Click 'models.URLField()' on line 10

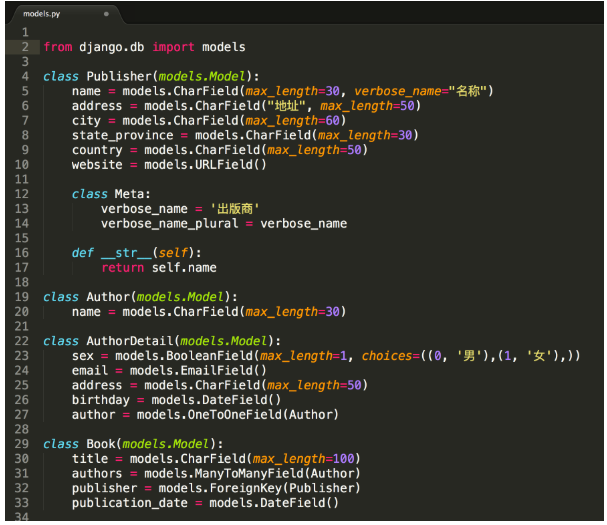click(206, 165)
